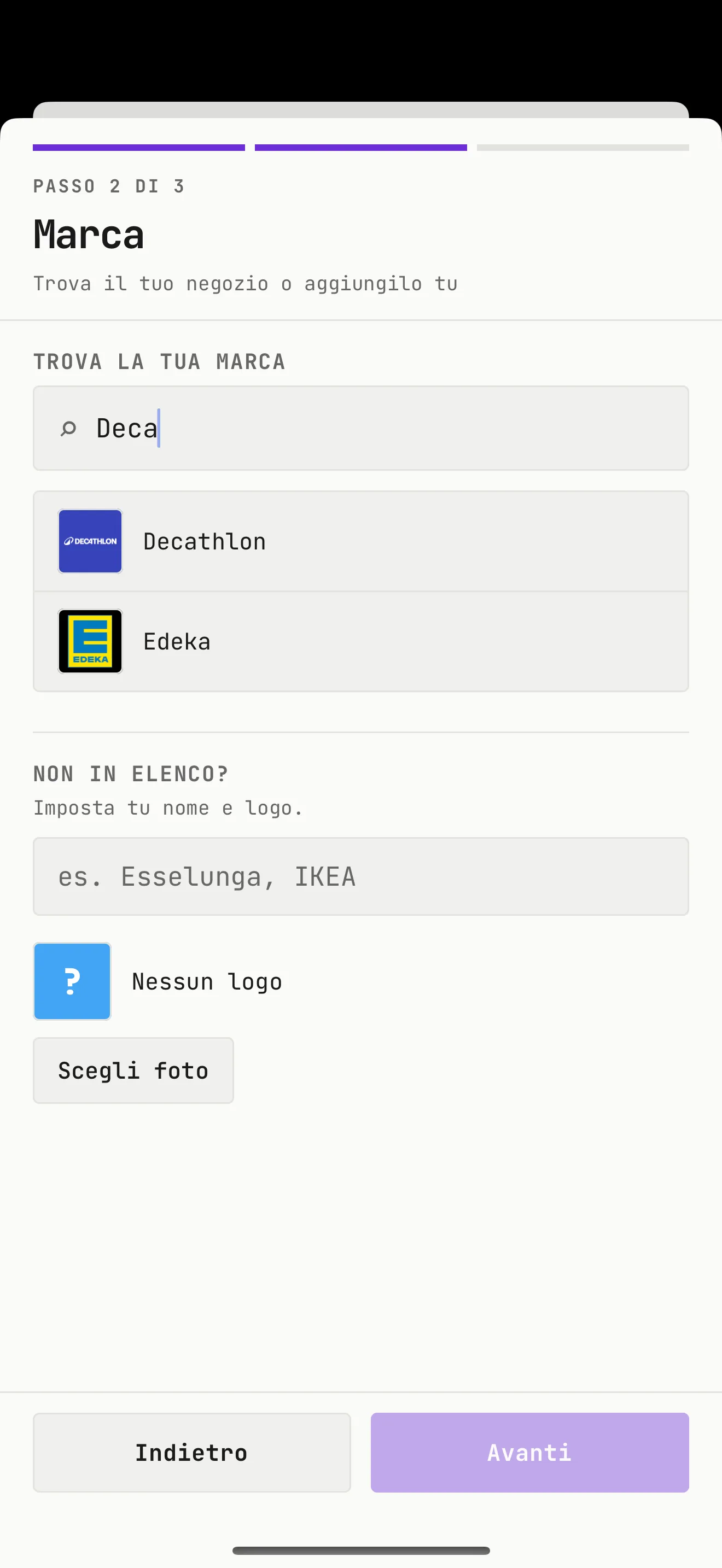
Task: Tap the magnifier search icon
Action: click(x=68, y=429)
